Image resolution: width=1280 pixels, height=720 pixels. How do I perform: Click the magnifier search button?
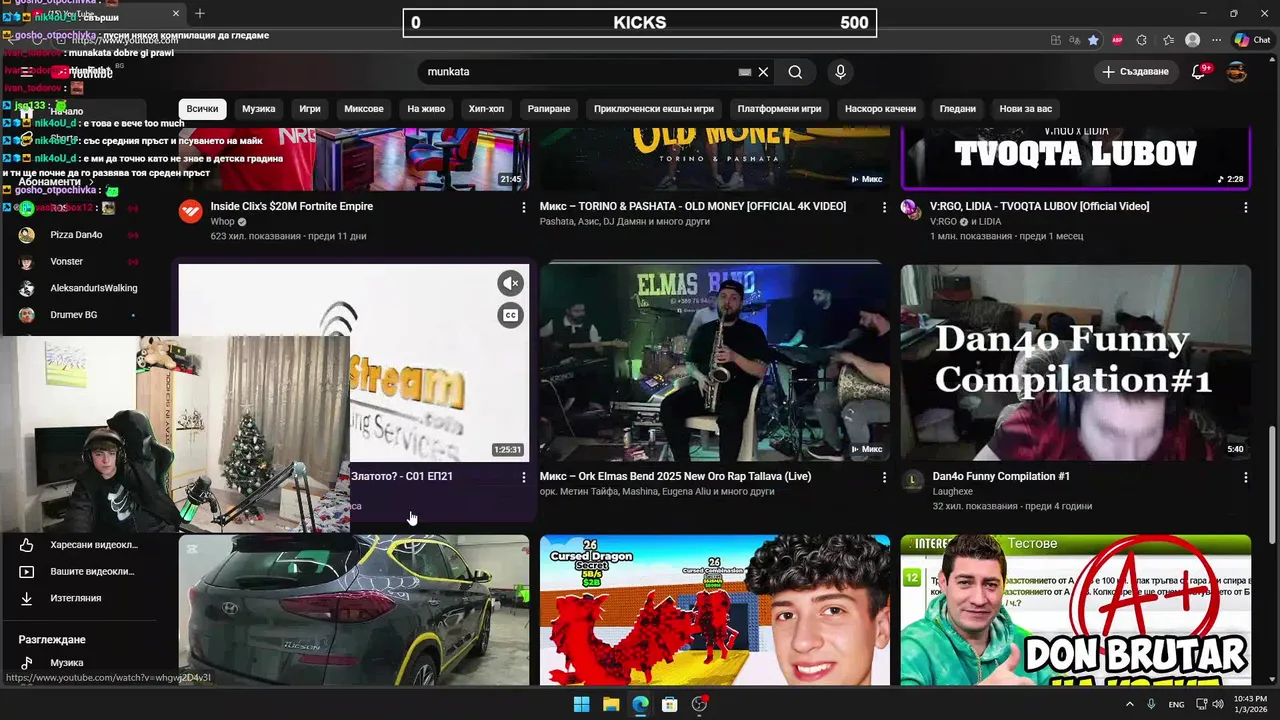(795, 72)
